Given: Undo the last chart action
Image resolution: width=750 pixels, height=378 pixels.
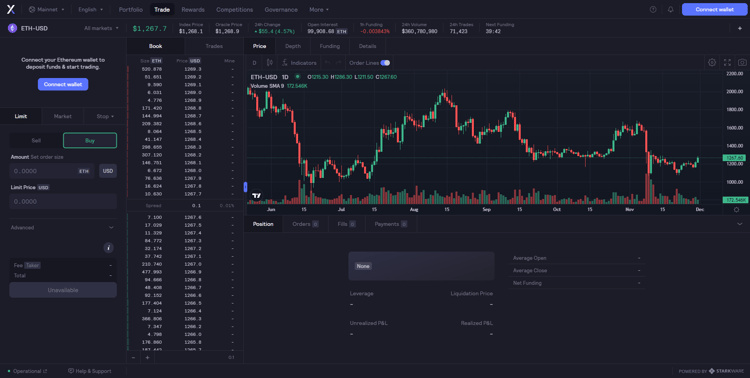Looking at the screenshot, I should coord(328,63).
